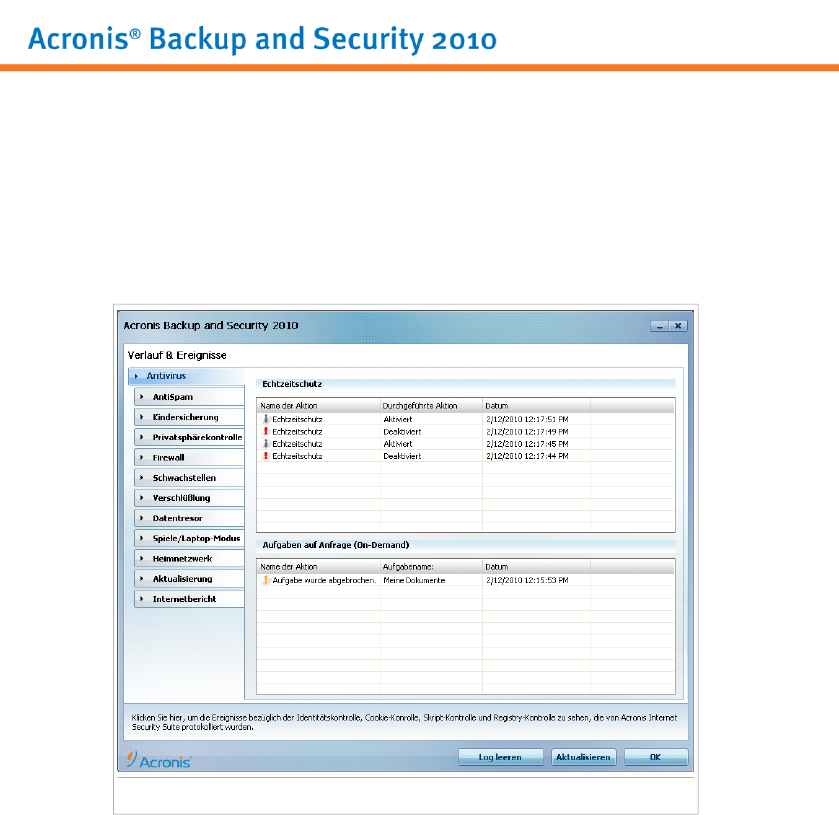
Task: Sort Echtzeitschutz table by Name der Aktion
Action: pos(318,406)
